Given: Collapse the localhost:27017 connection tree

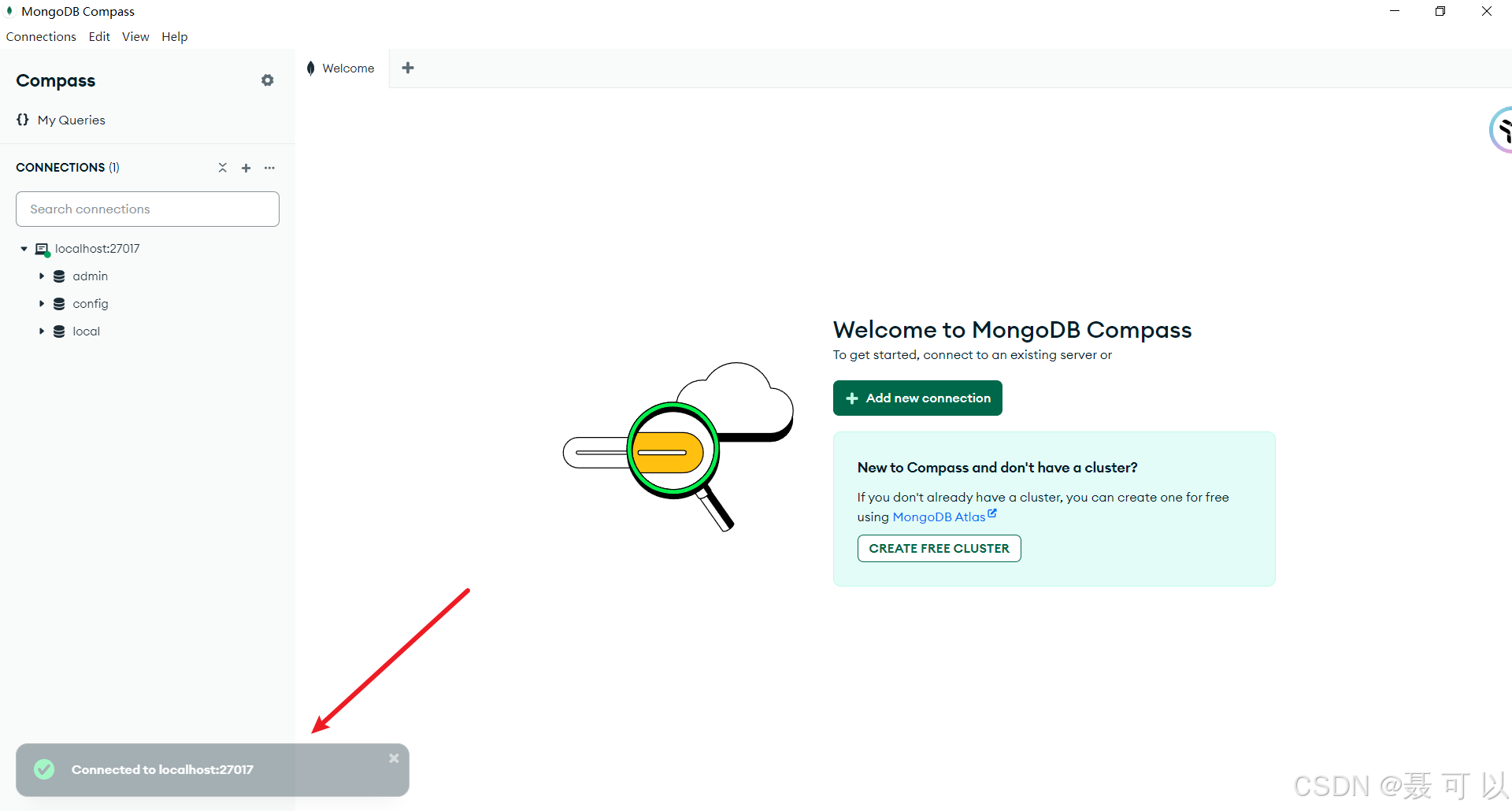Looking at the screenshot, I should pyautogui.click(x=24, y=249).
